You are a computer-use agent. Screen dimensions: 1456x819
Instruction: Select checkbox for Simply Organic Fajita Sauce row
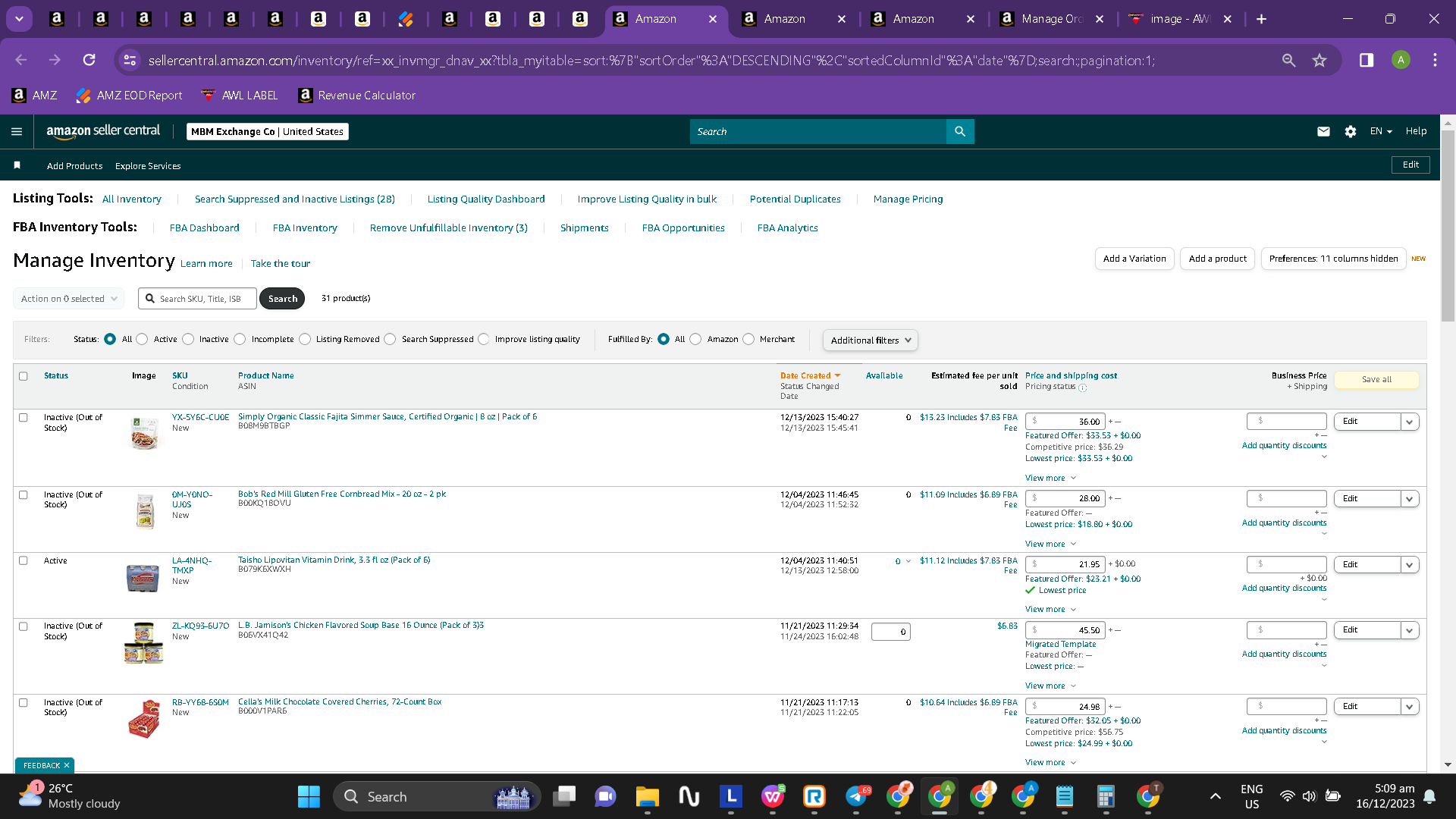pyautogui.click(x=24, y=418)
